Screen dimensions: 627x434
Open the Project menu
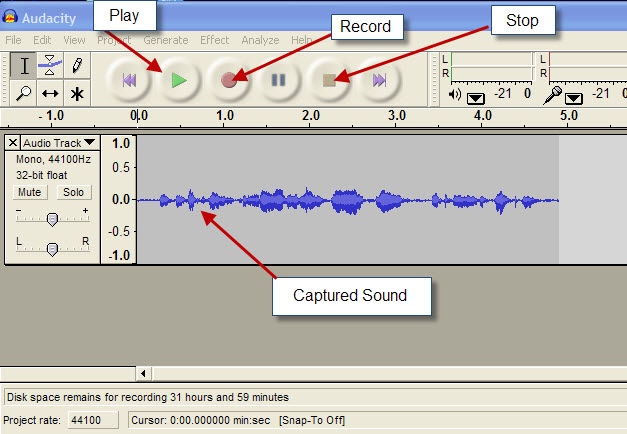tap(114, 40)
